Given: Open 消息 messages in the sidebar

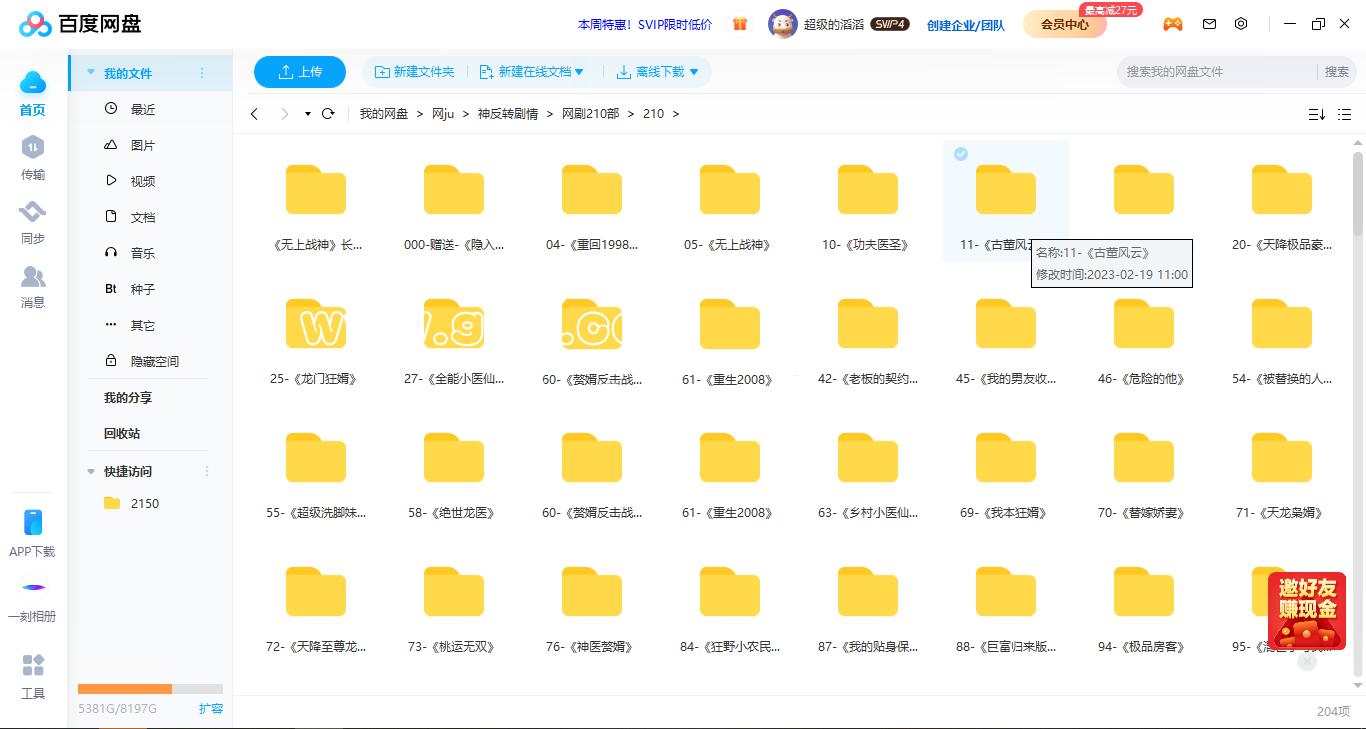Looking at the screenshot, I should (x=33, y=286).
